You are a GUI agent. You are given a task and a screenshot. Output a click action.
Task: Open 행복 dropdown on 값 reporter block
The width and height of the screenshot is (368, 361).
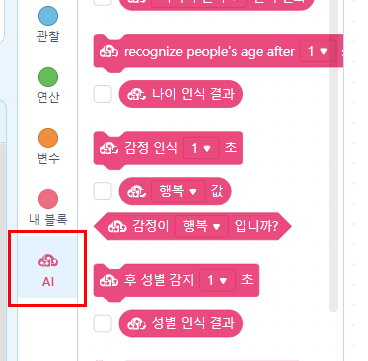click(x=178, y=191)
